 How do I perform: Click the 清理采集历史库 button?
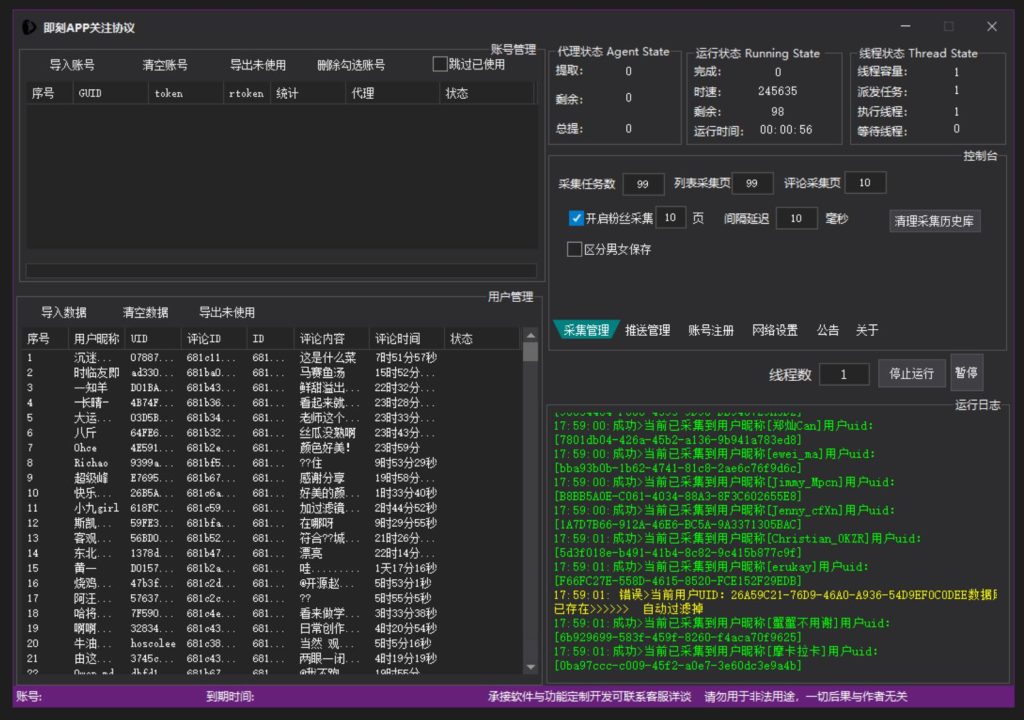[x=934, y=221]
